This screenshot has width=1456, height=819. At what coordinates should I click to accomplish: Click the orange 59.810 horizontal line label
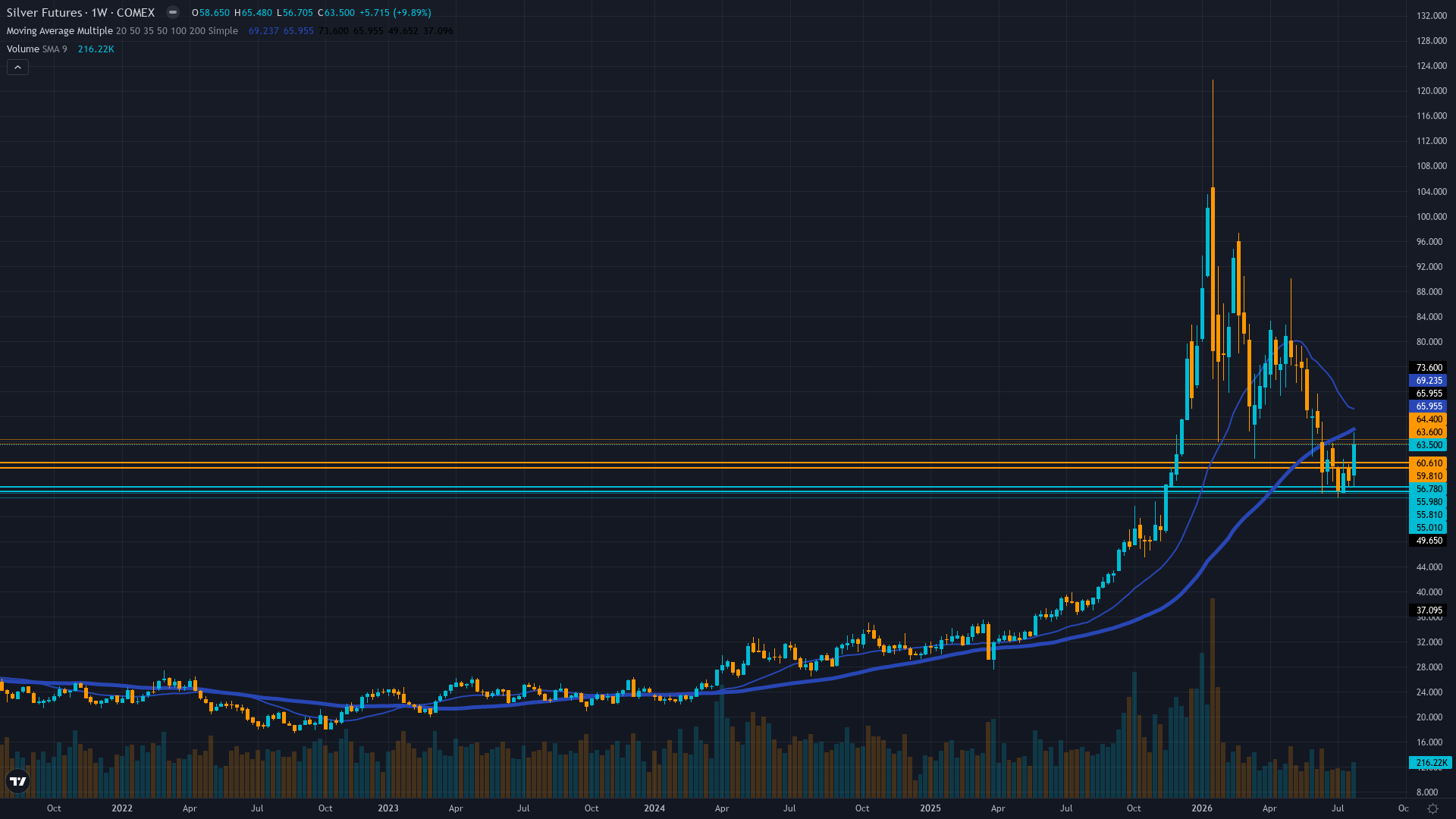1429,476
